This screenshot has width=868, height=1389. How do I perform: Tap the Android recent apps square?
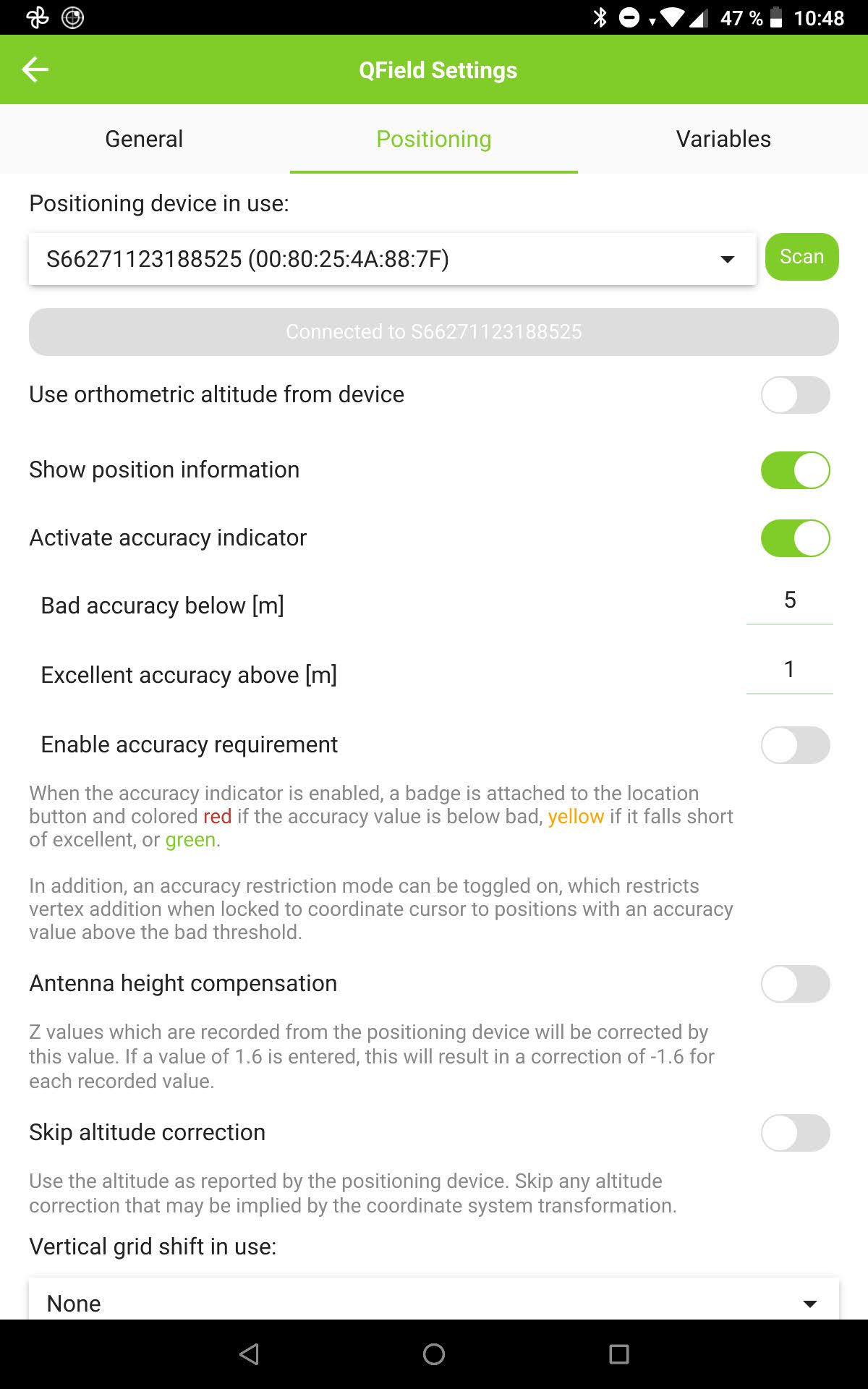pyautogui.click(x=619, y=1354)
